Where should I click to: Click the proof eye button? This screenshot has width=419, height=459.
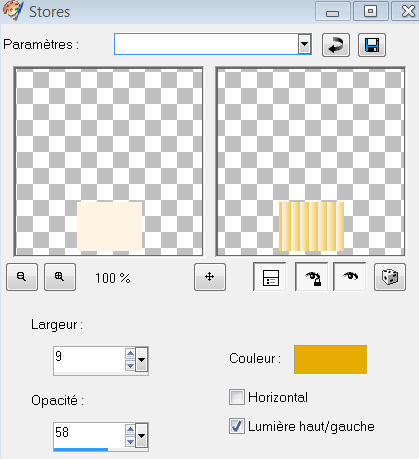(350, 277)
